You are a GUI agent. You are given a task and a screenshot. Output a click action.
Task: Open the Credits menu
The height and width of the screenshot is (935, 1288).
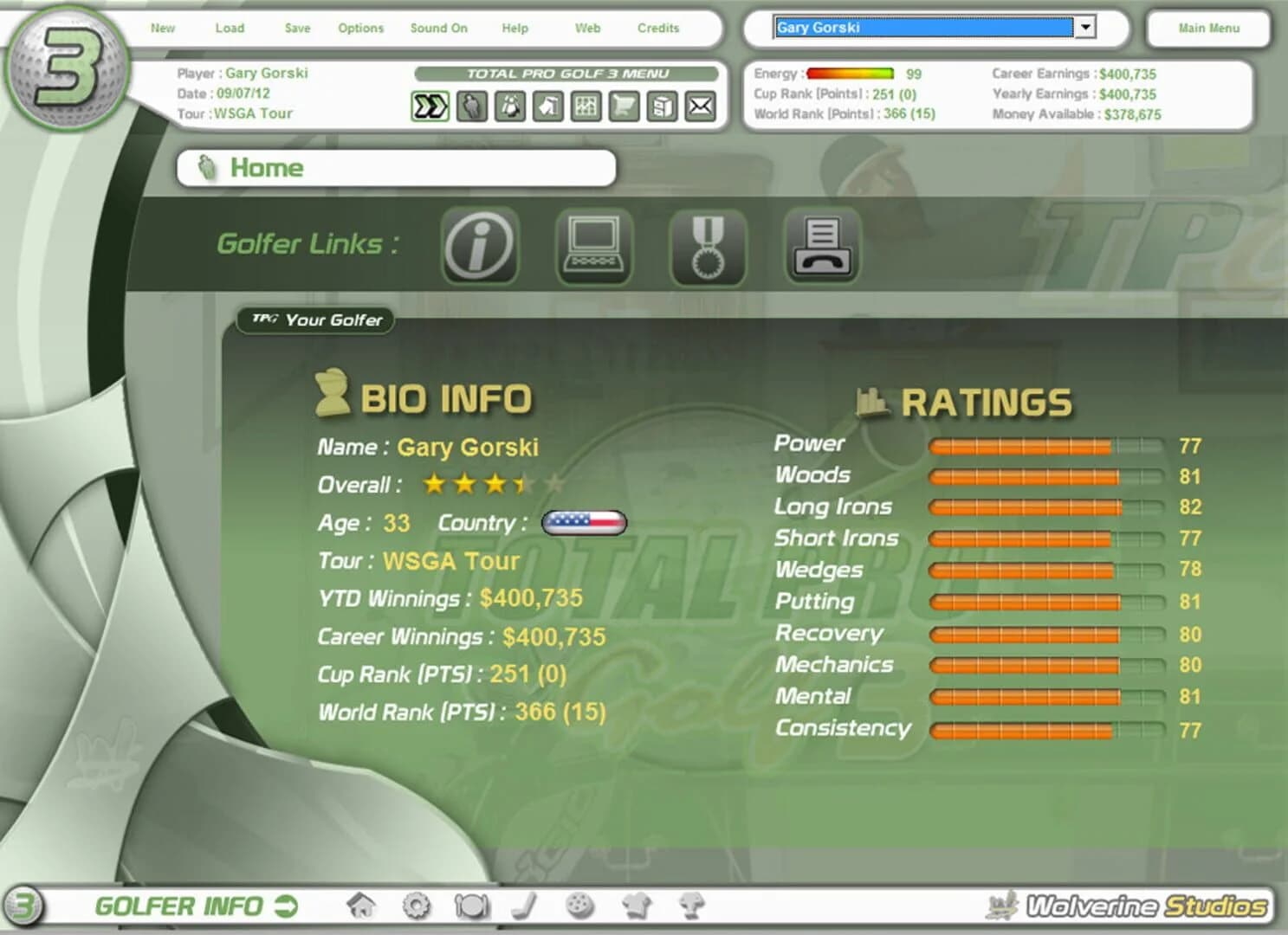click(657, 28)
